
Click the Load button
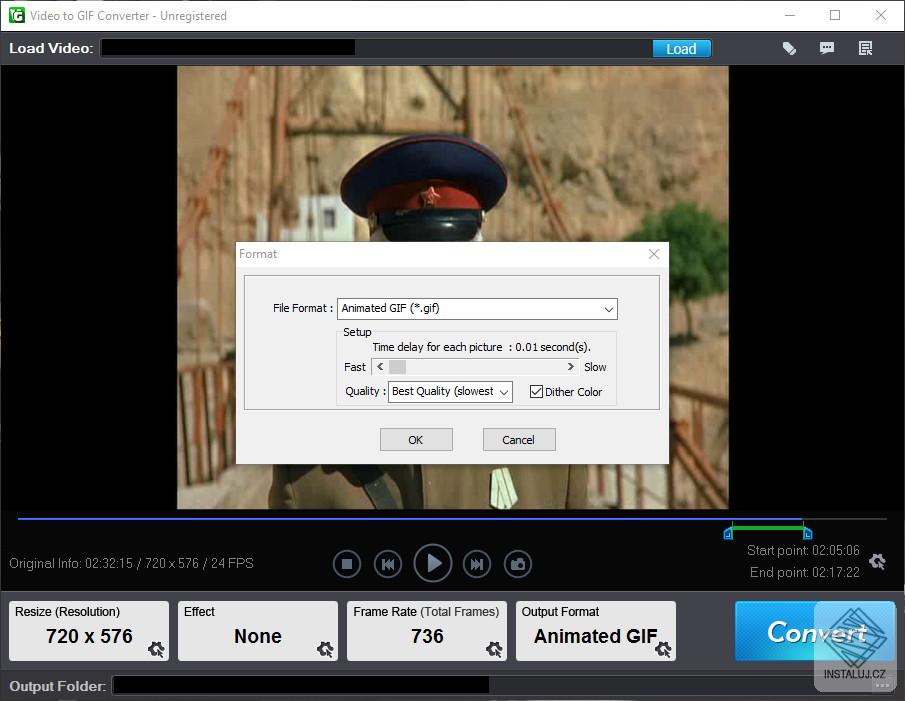click(682, 48)
